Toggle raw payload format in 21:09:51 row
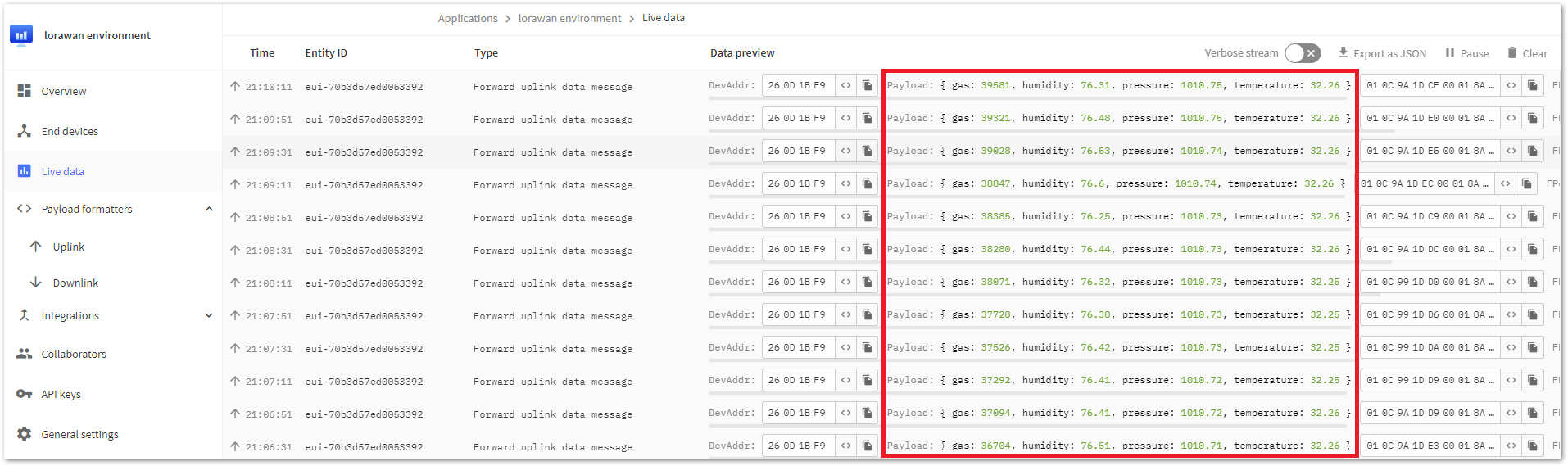Viewport: 1568px width, 466px height. [1511, 118]
